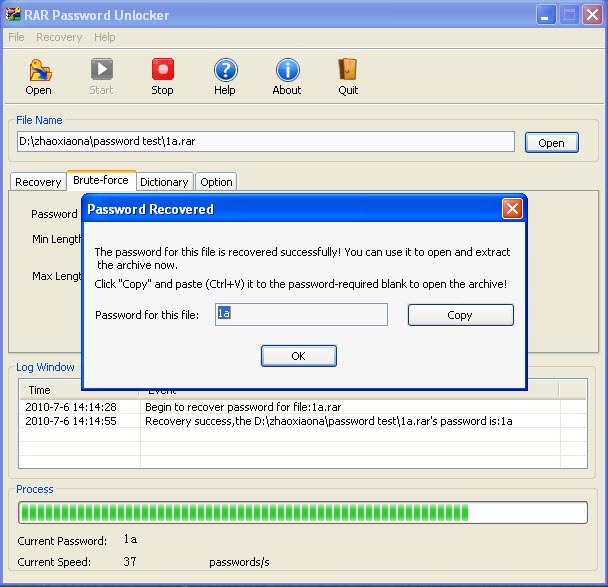Screen dimensions: 608x587
Task: Click the 'Password Recovered' dialog title
Action: coord(150,209)
